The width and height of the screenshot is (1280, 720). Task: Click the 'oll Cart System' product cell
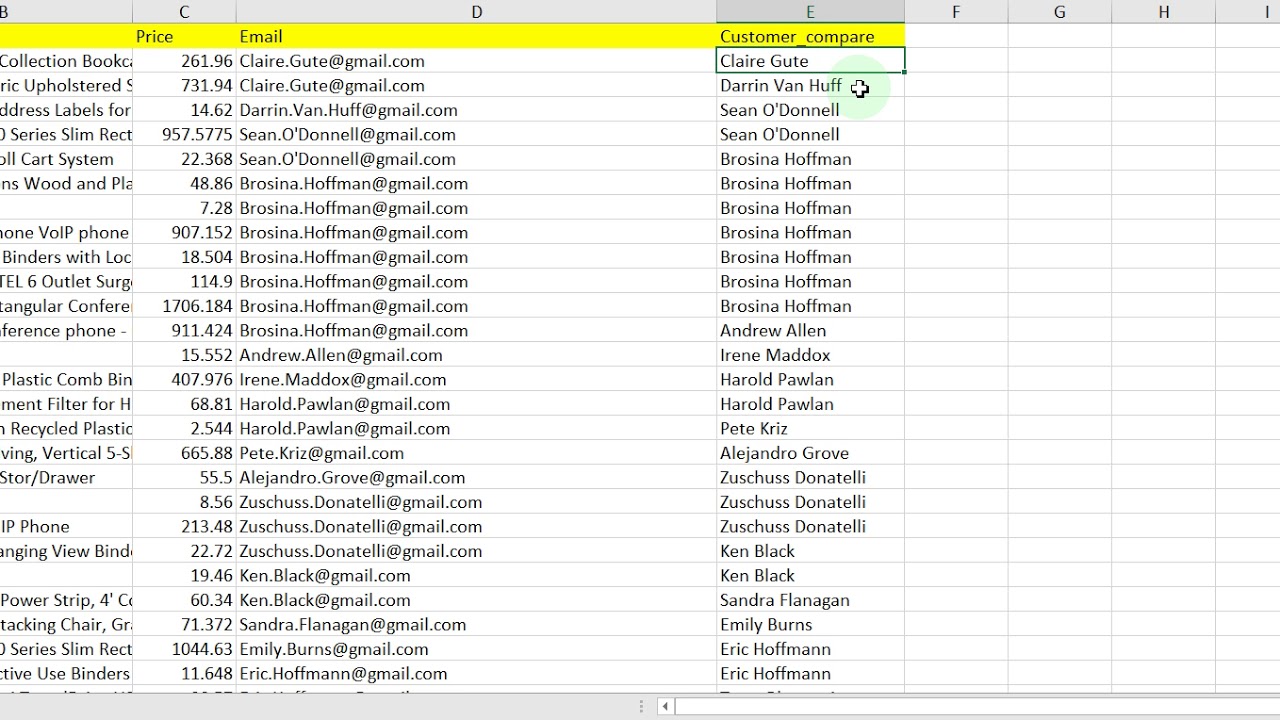coord(66,159)
